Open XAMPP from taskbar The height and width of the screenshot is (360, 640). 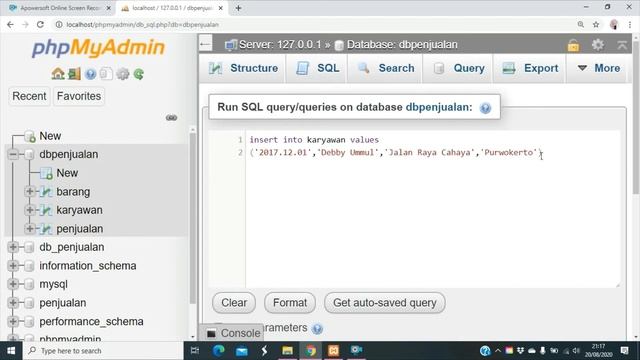pos(333,350)
